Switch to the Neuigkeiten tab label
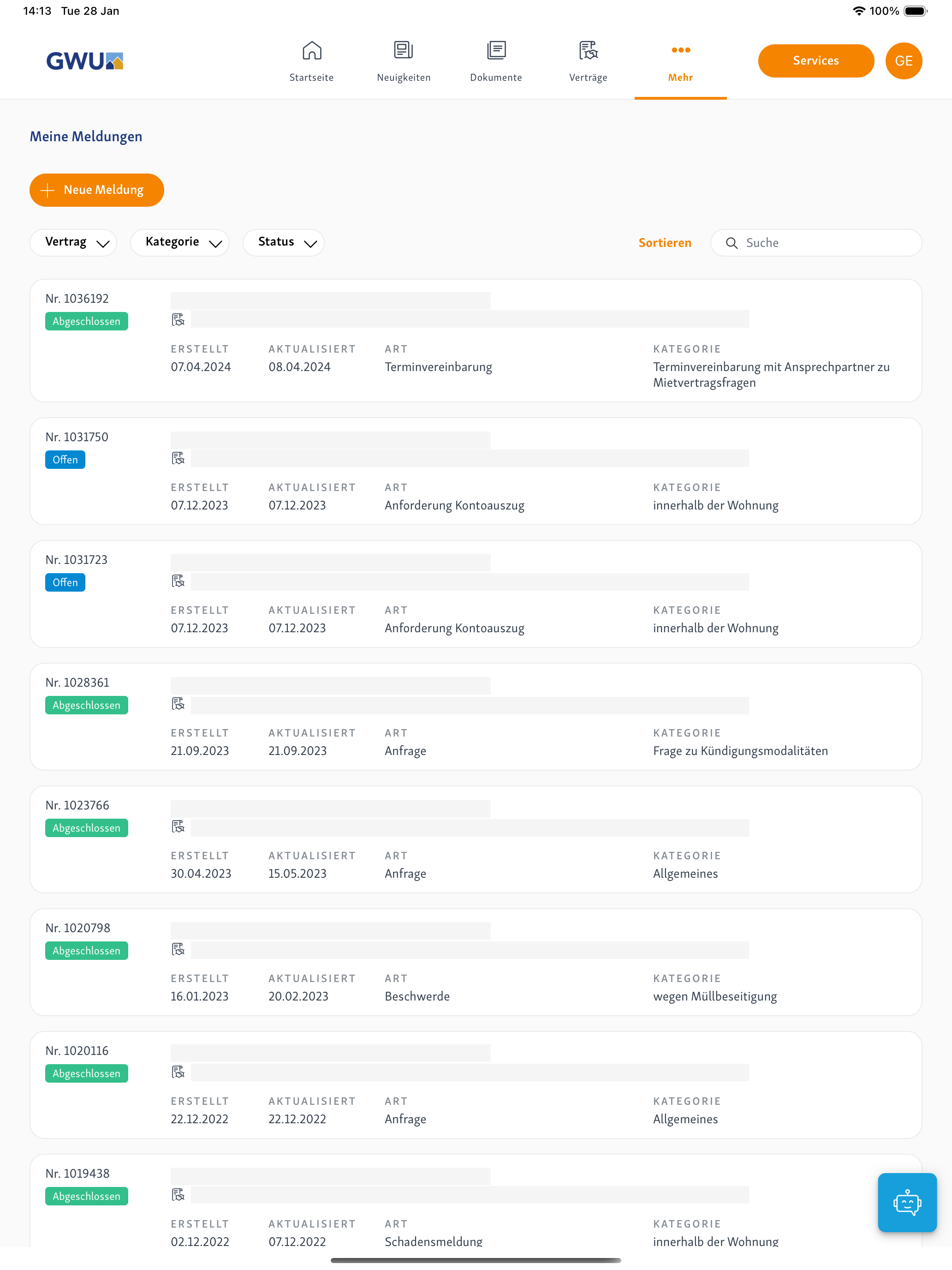The image size is (952, 1270). [404, 78]
